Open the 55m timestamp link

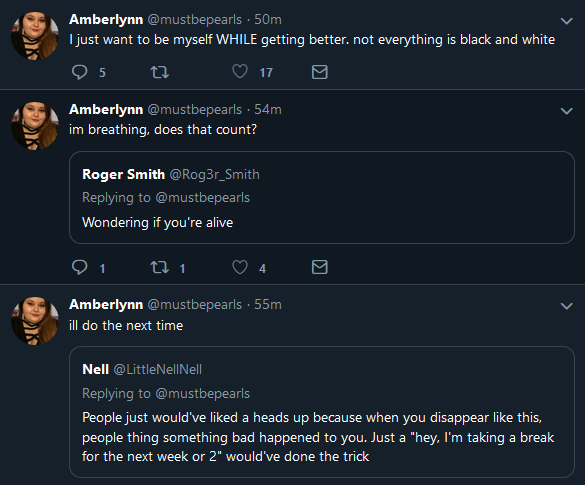click(x=268, y=304)
